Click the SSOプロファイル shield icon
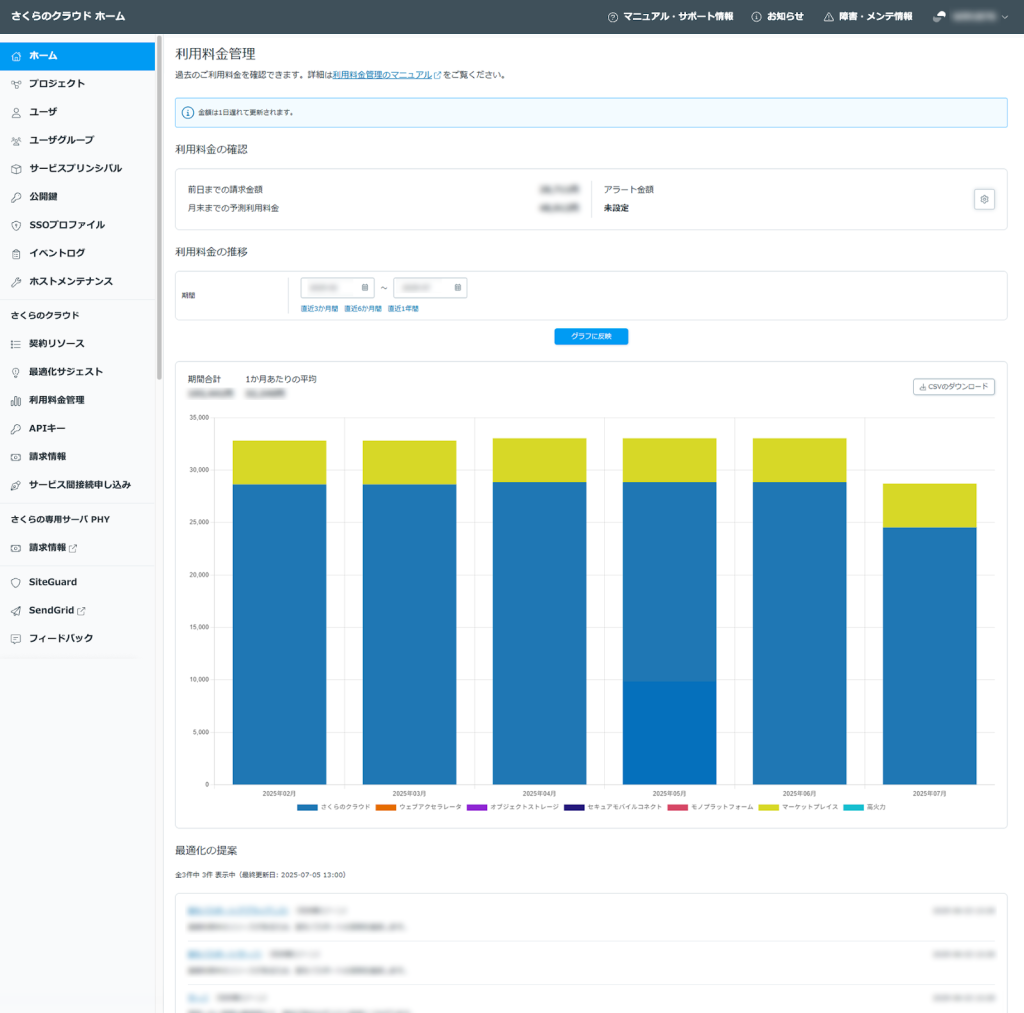The image size is (1024, 1013). click(x=16, y=225)
